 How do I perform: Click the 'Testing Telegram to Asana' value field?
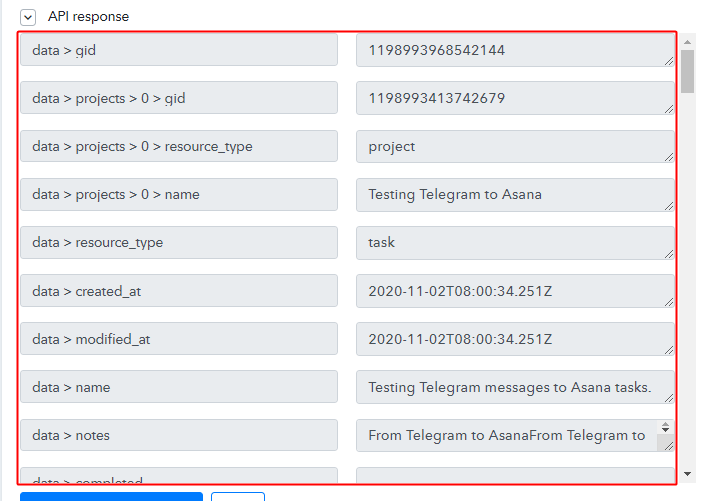(515, 194)
